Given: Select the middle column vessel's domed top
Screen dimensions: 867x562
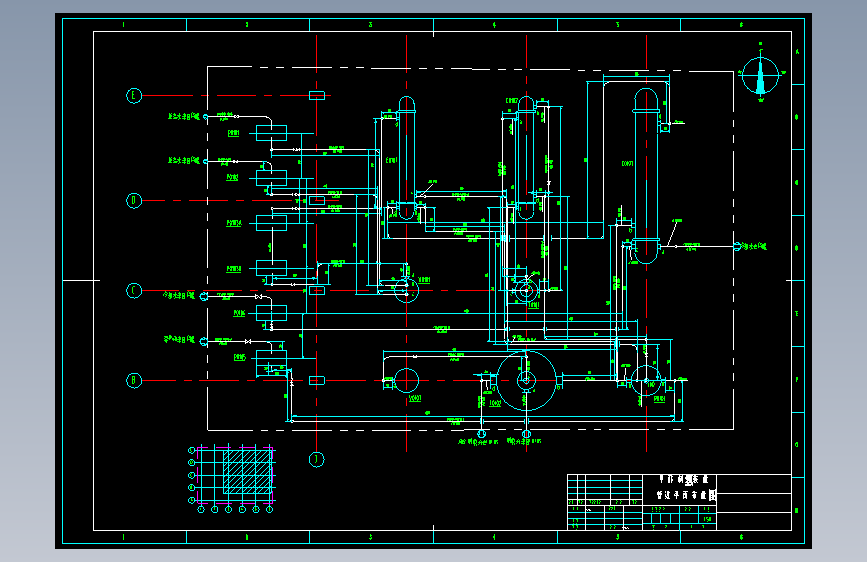Looking at the screenshot, I should (526, 103).
